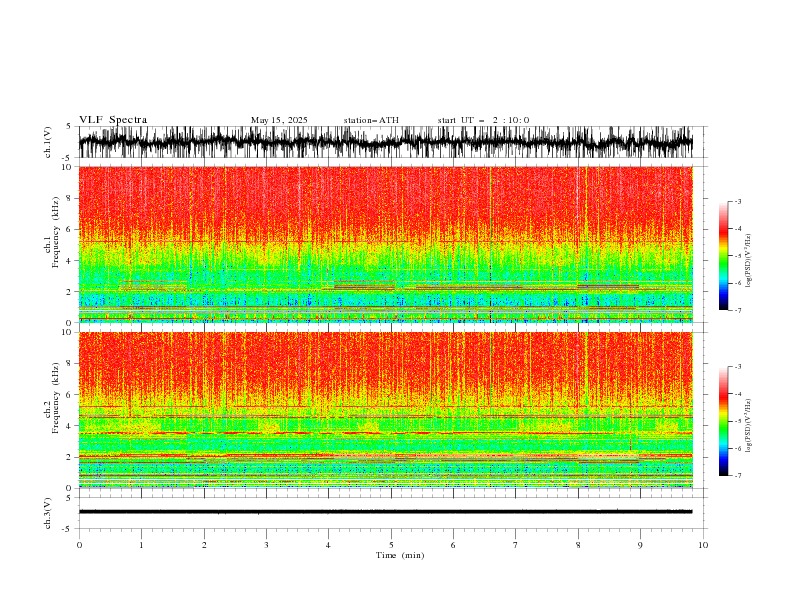Click the ch.1 voltage waveform trace

click(385, 142)
